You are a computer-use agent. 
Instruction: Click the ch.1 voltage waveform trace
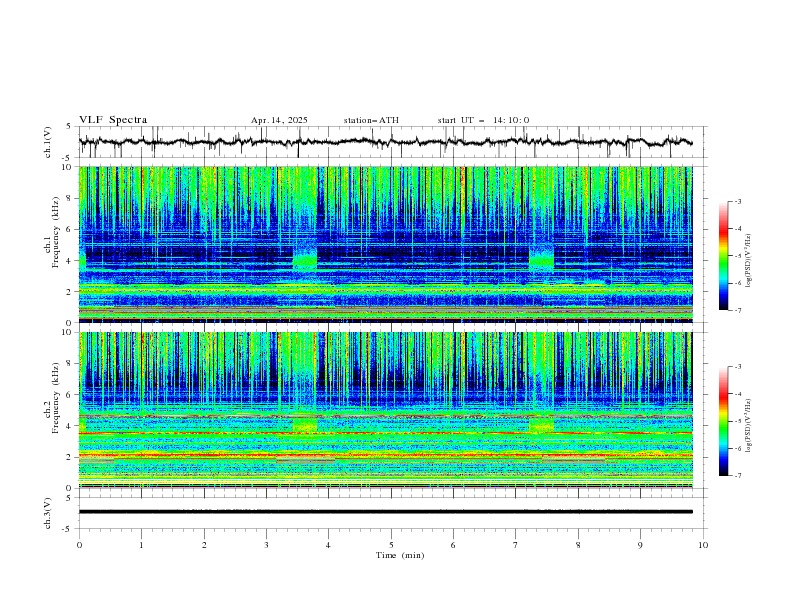[385, 142]
